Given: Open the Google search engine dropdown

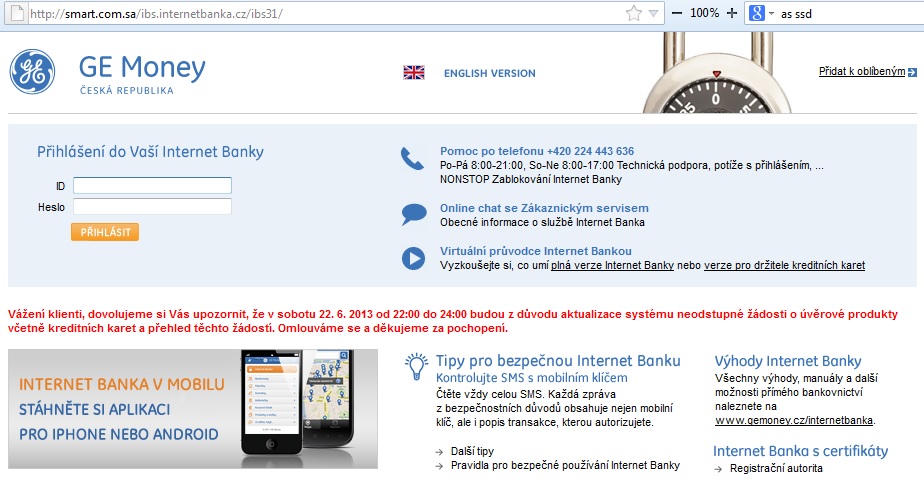Looking at the screenshot, I should pyautogui.click(x=761, y=13).
